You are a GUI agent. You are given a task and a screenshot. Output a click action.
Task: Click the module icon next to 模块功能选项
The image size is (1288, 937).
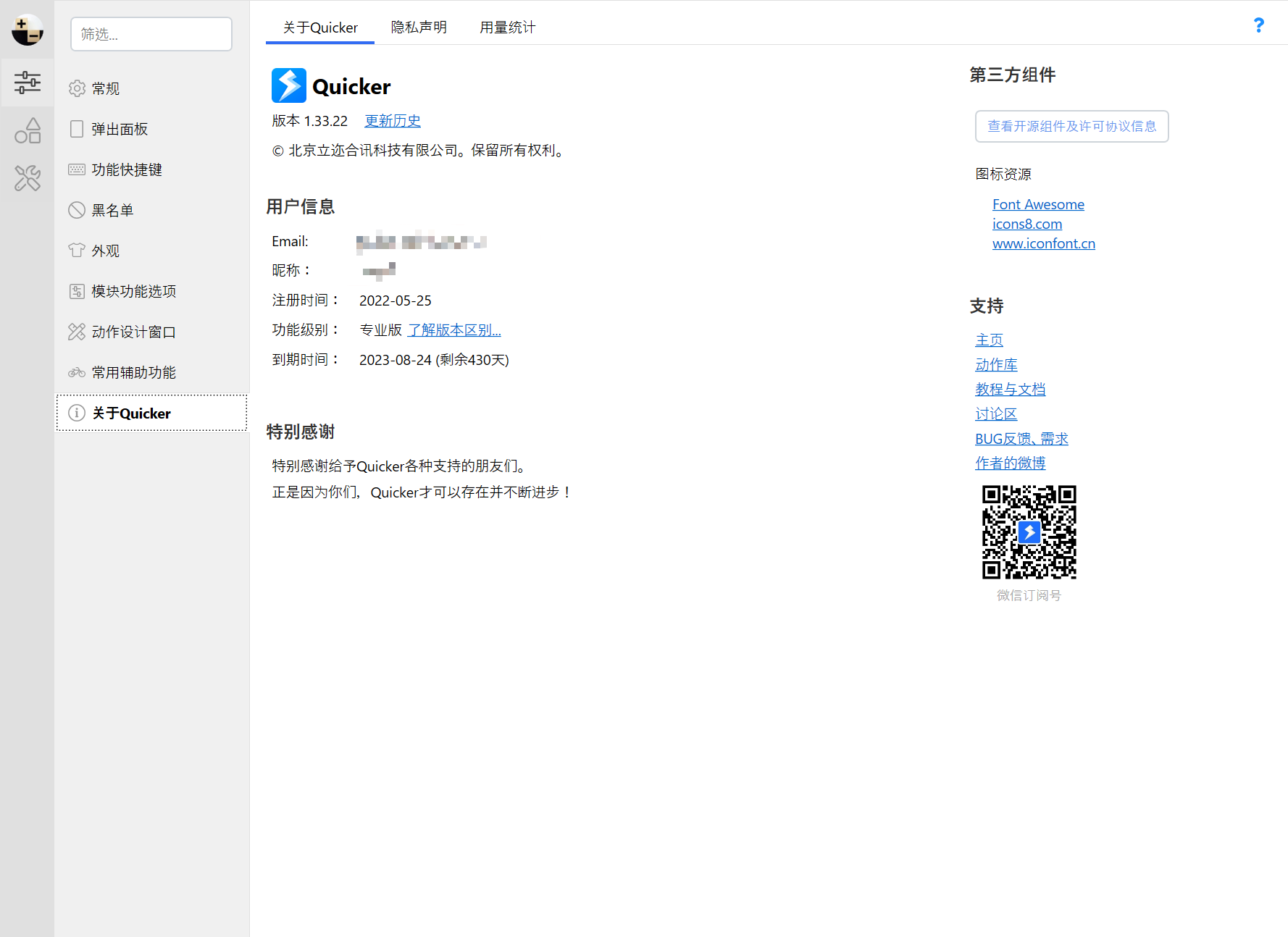[77, 291]
